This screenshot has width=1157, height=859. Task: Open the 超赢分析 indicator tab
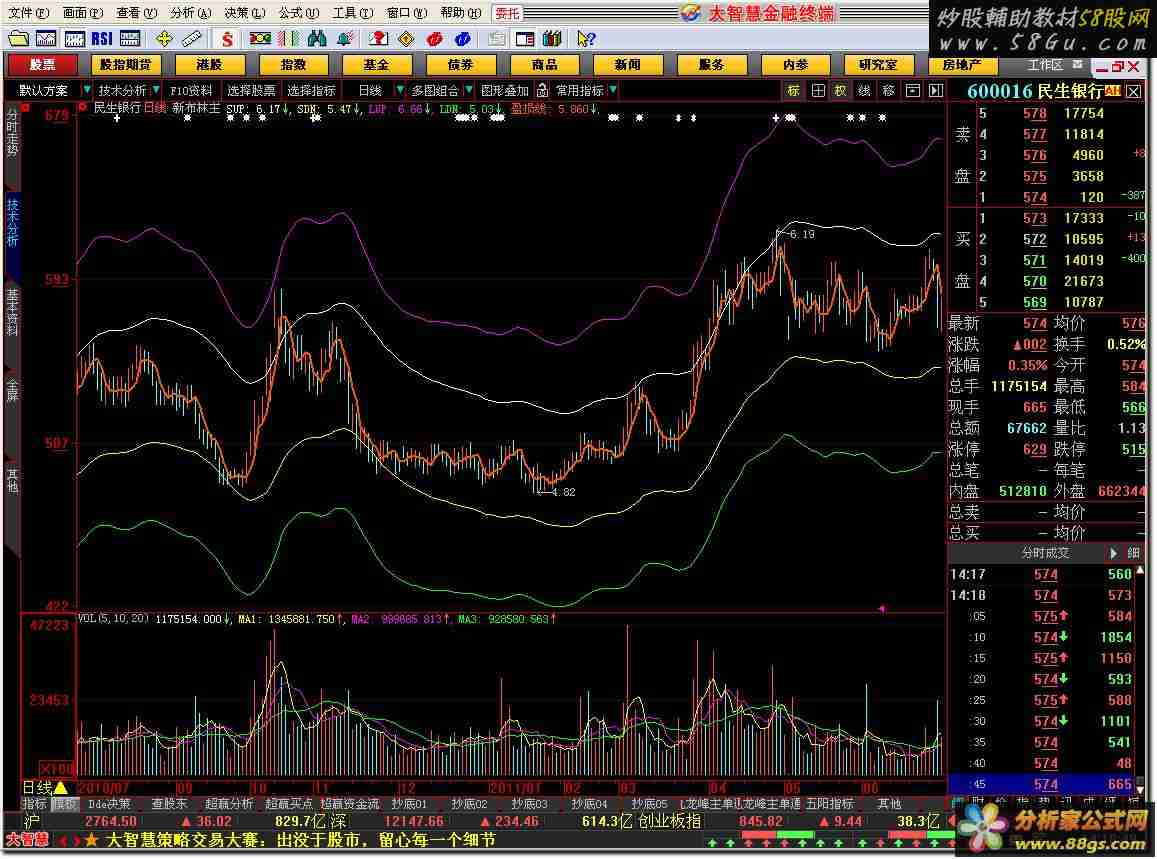click(229, 804)
